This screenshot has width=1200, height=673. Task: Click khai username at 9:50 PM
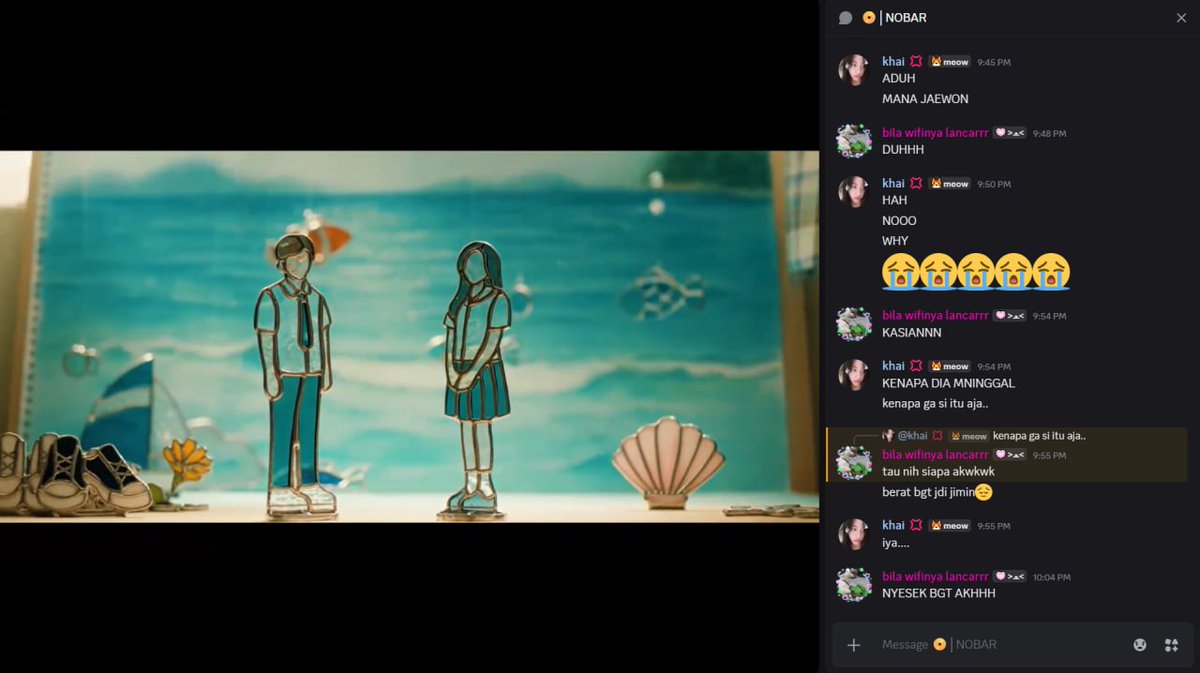coord(893,184)
